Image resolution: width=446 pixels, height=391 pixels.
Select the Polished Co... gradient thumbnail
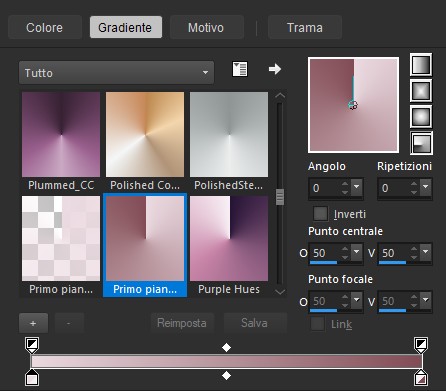point(145,135)
